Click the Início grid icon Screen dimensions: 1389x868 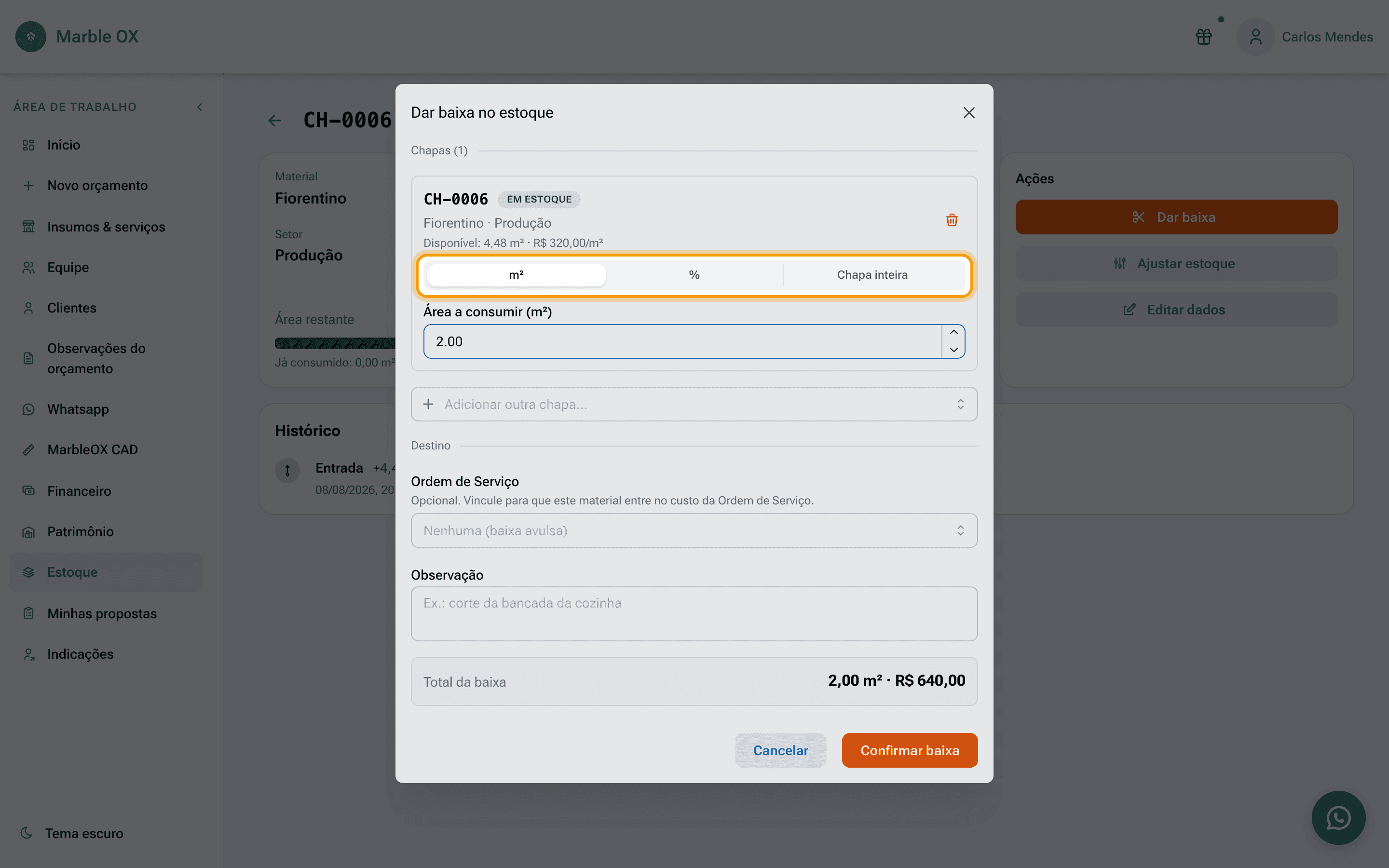click(x=28, y=145)
